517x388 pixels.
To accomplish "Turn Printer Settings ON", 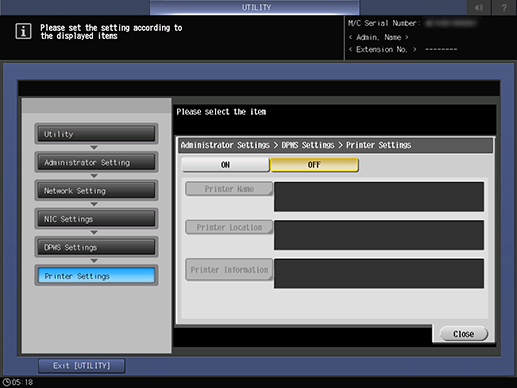I will tap(225, 165).
